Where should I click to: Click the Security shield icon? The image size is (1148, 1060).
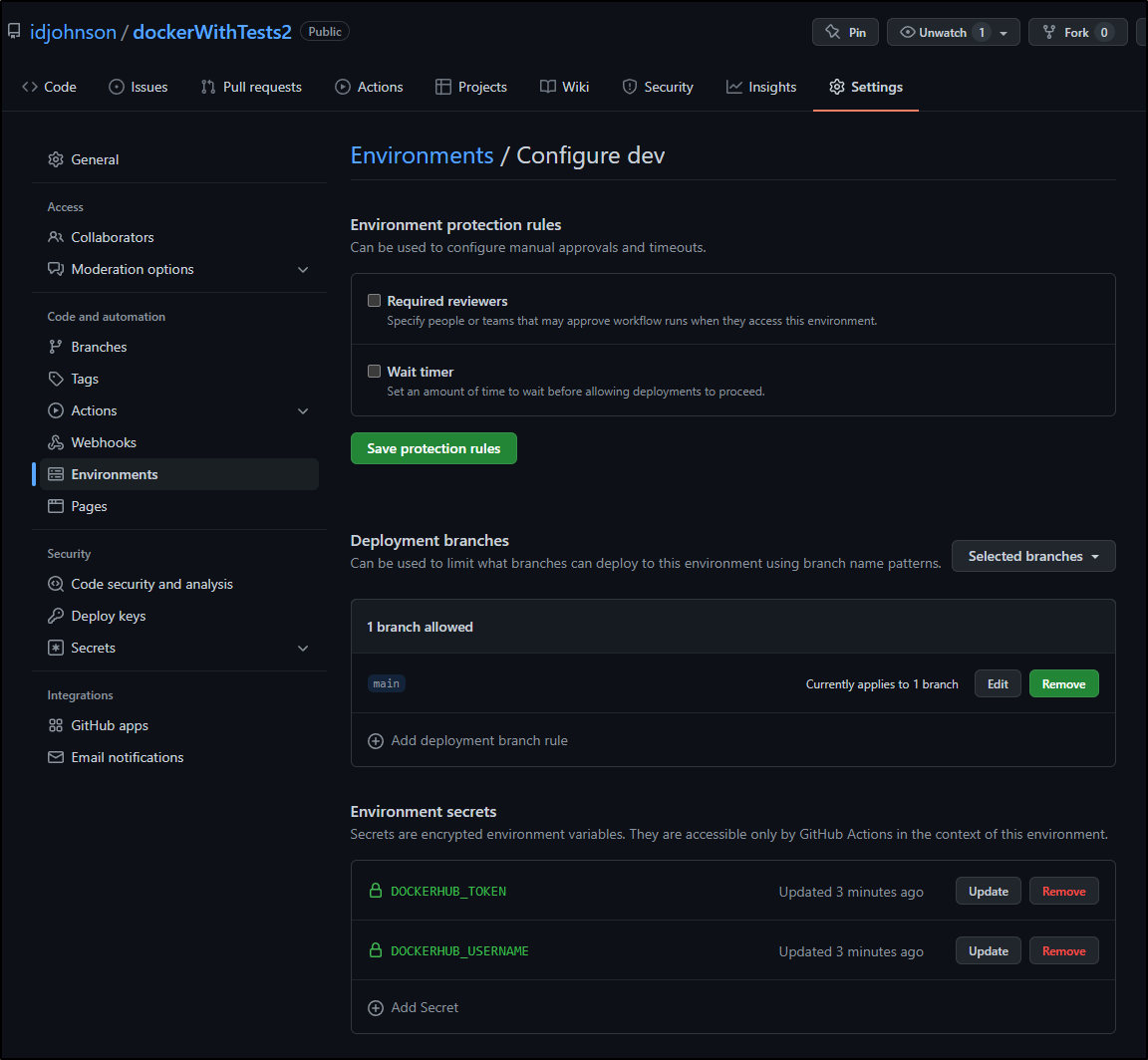coord(630,87)
